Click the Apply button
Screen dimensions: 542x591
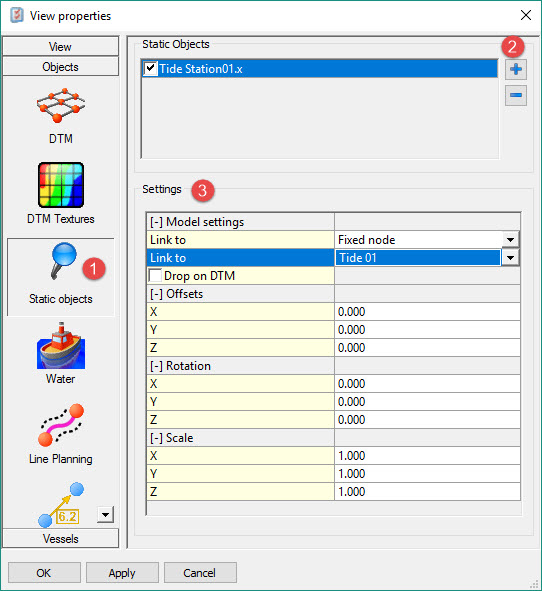[122, 573]
